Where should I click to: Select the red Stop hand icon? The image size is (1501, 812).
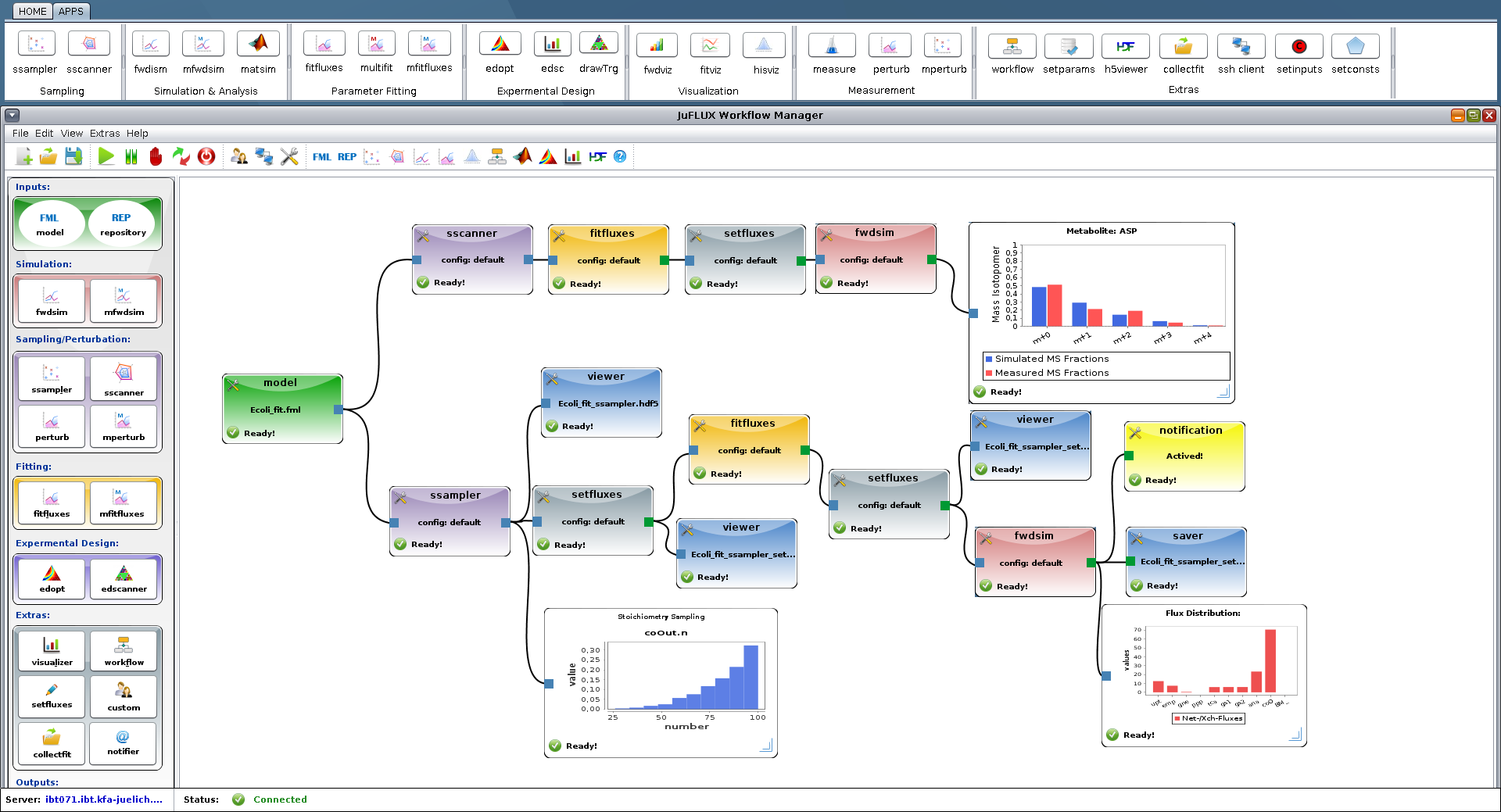[x=156, y=156]
